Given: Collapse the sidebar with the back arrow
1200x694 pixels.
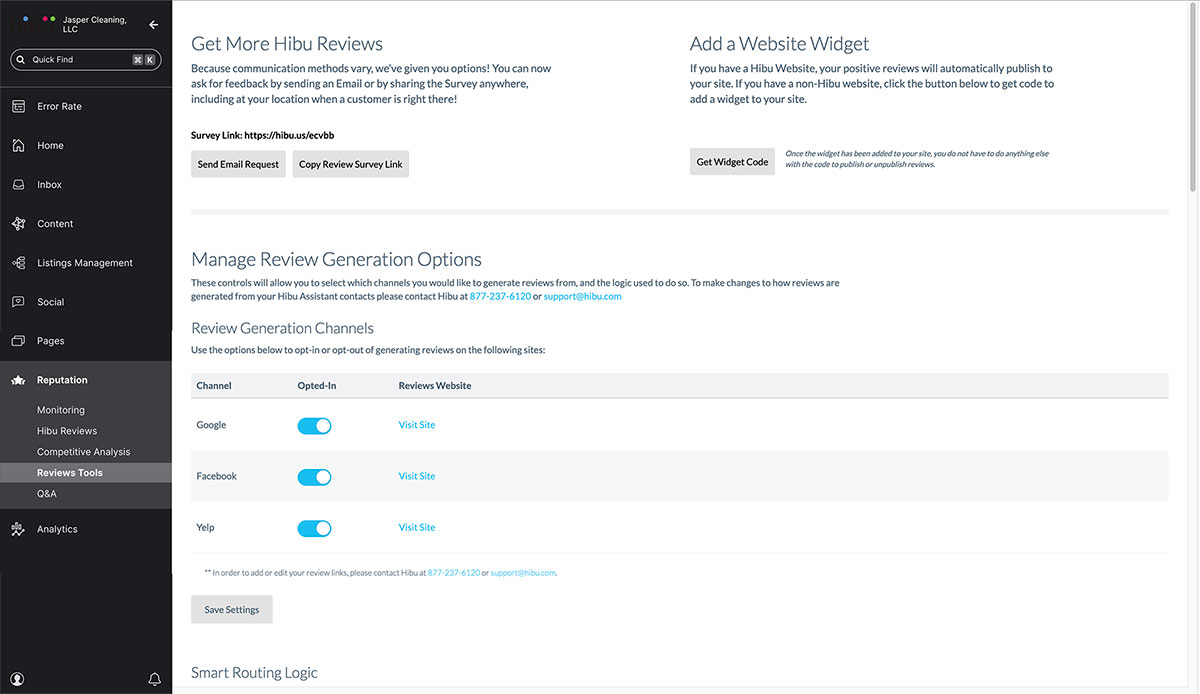Looking at the screenshot, I should pyautogui.click(x=153, y=25).
